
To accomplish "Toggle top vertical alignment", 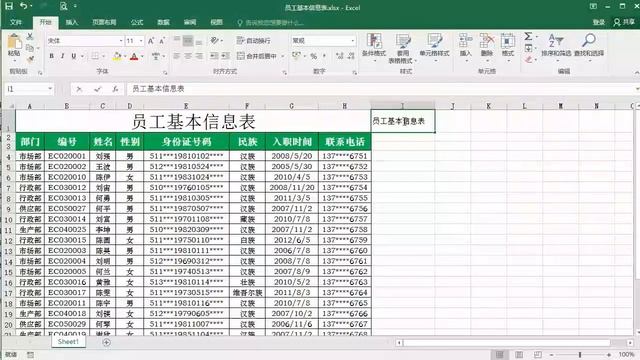I will [177, 40].
